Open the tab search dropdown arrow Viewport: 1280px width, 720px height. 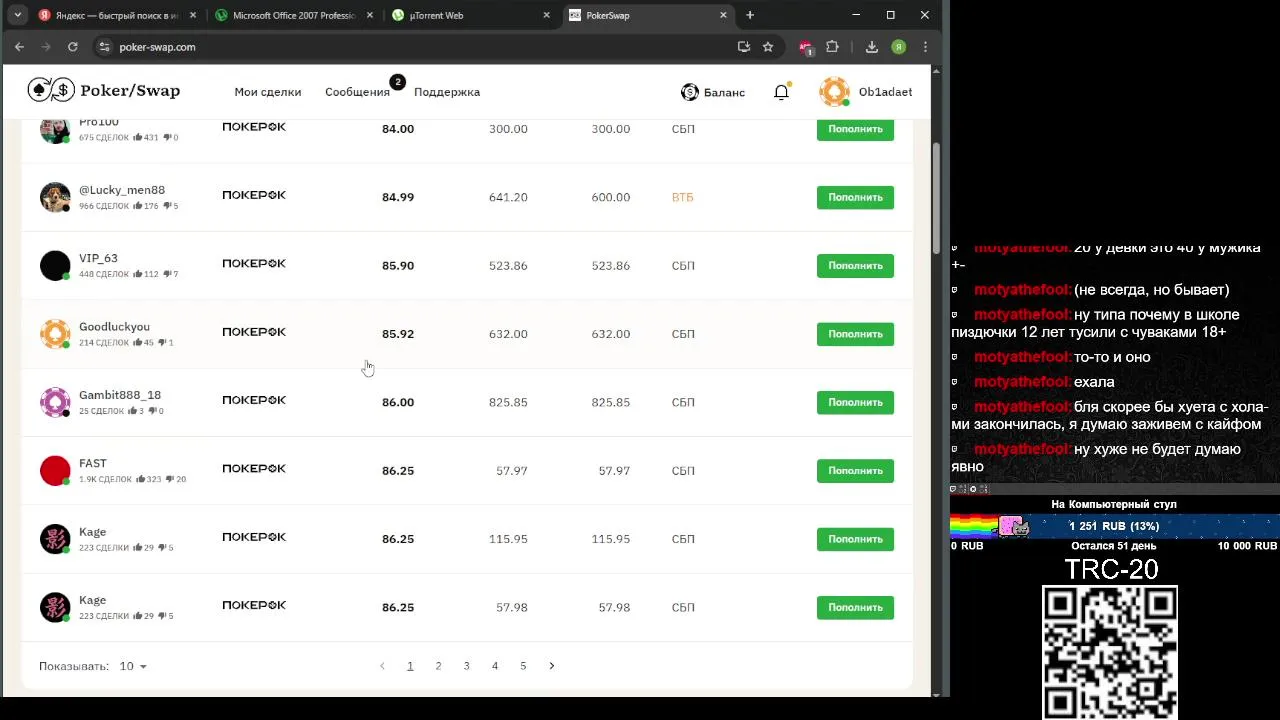pos(17,15)
